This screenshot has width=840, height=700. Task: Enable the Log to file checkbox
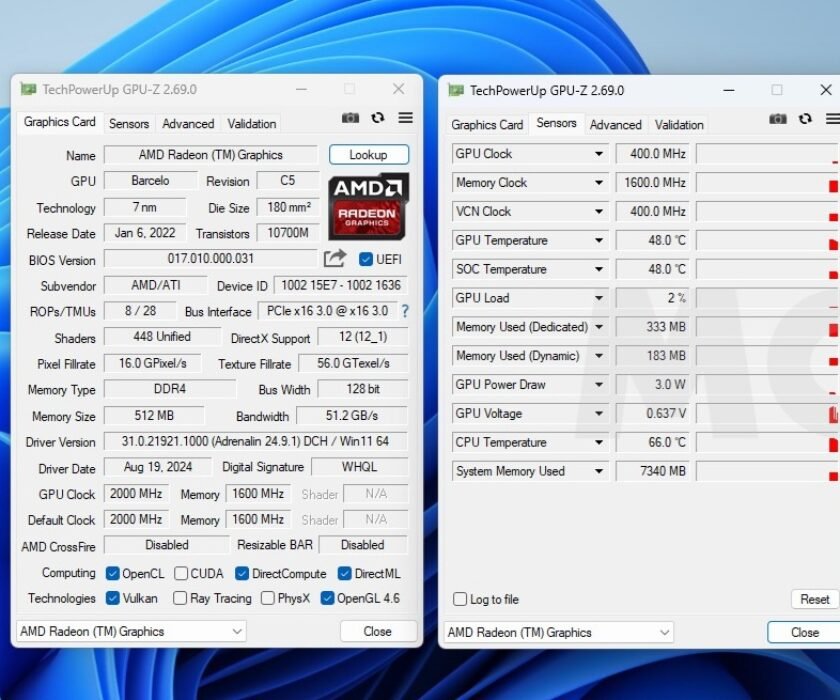point(460,599)
